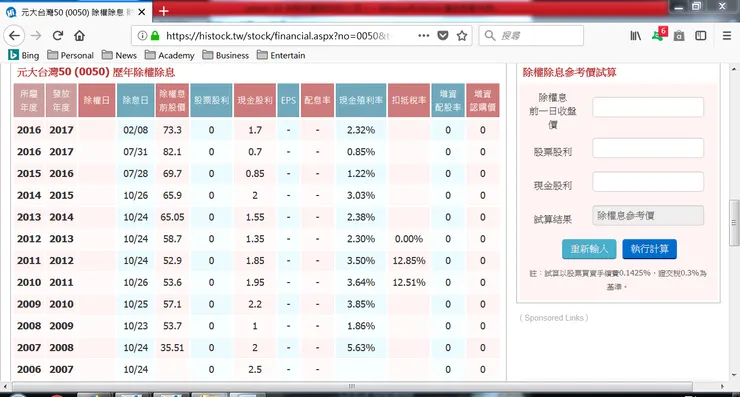The width and height of the screenshot is (740, 397).
Task: Click the 所屬年度 column header
Action: [x=29, y=101]
